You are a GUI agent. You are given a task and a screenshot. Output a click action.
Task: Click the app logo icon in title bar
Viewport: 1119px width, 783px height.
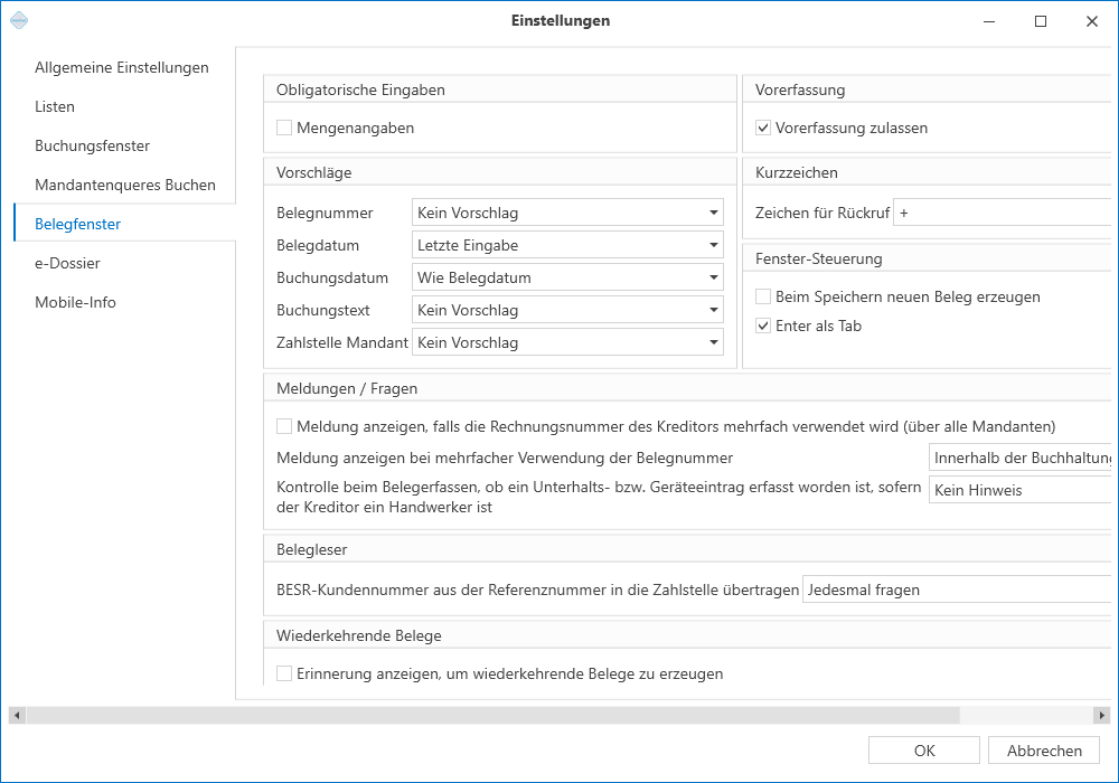(19, 21)
